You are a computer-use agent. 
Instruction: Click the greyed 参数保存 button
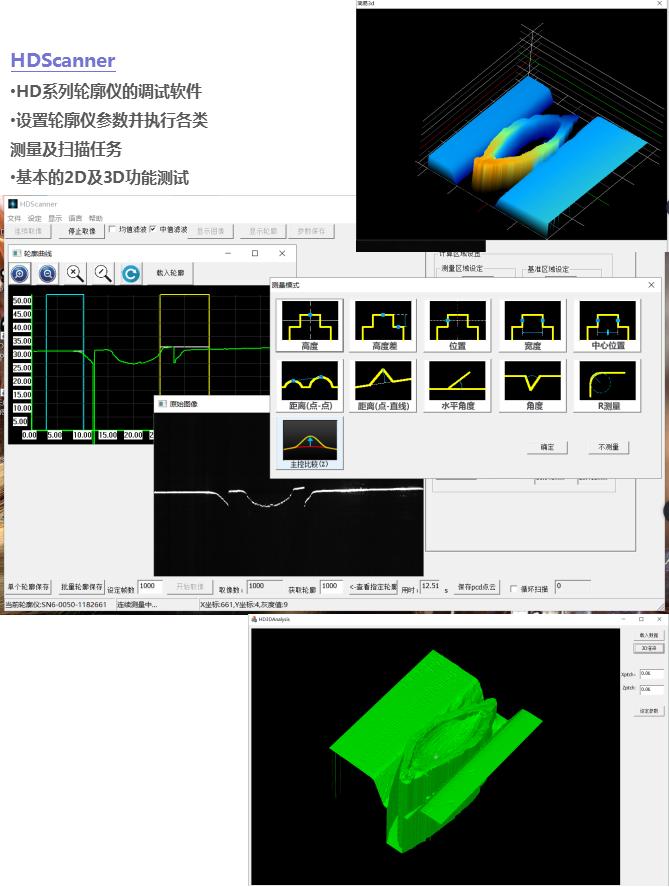point(312,231)
